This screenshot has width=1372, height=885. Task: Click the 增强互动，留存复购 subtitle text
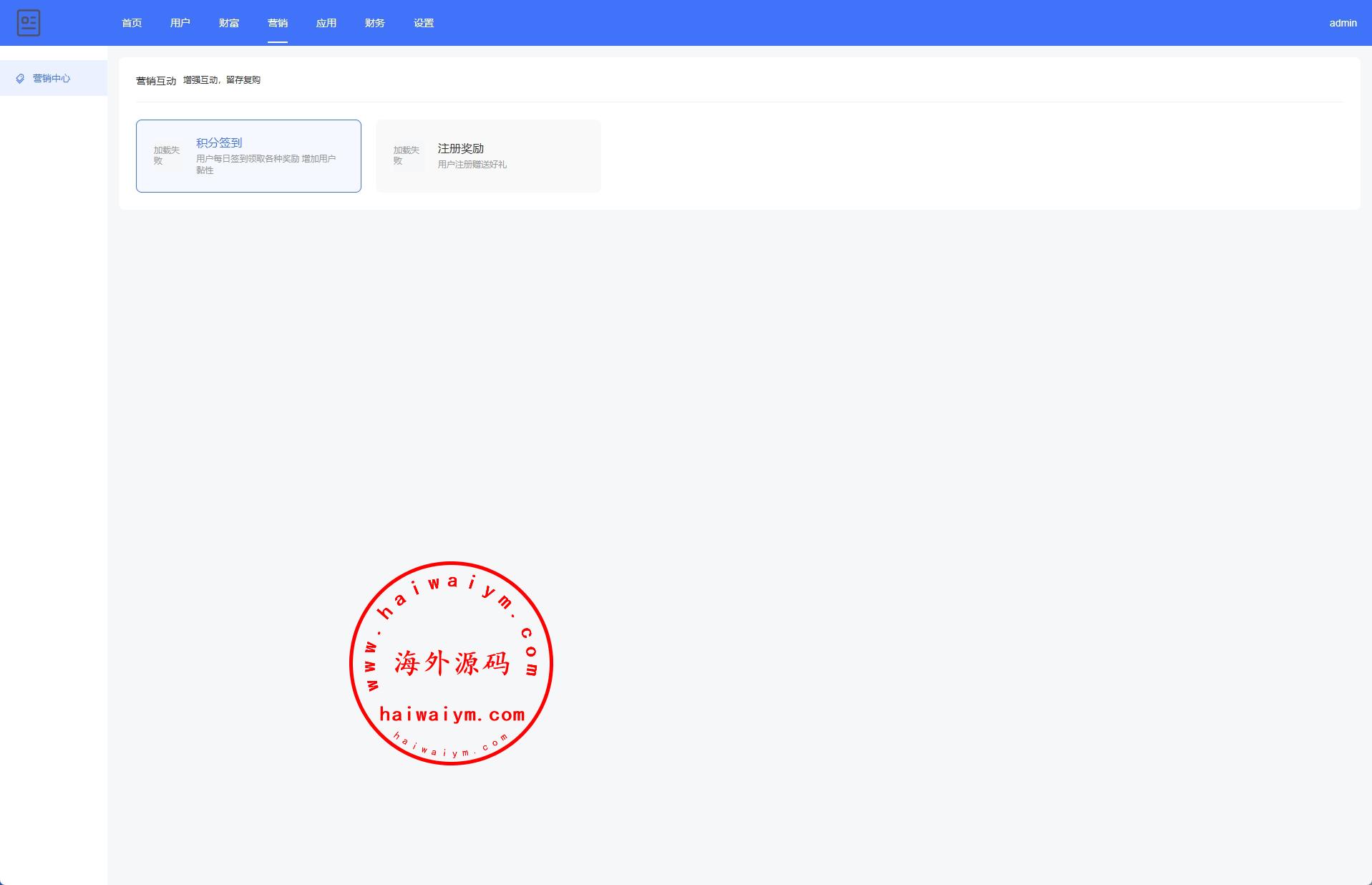222,80
